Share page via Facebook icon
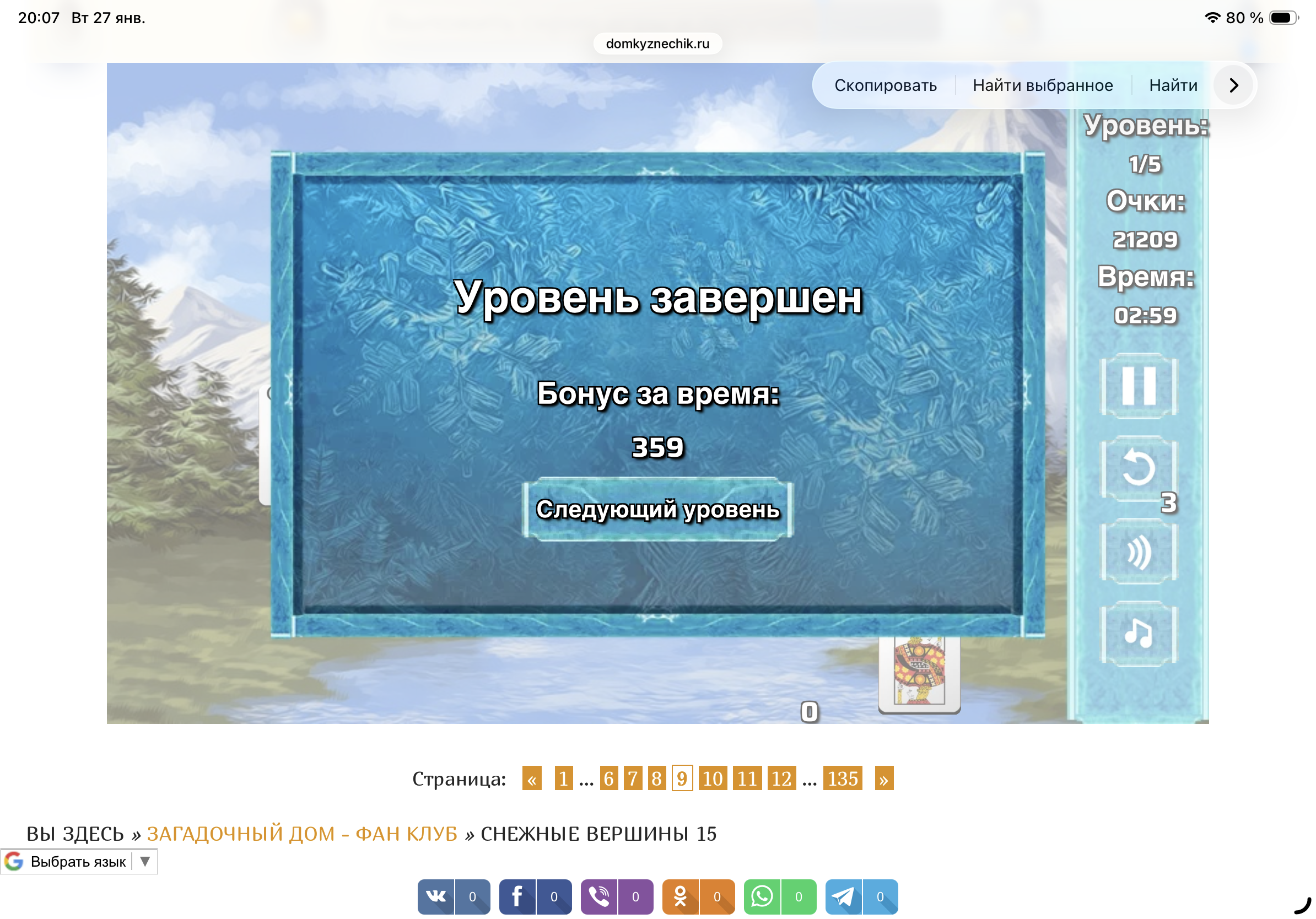This screenshot has height=919, width=1316. coord(517,896)
